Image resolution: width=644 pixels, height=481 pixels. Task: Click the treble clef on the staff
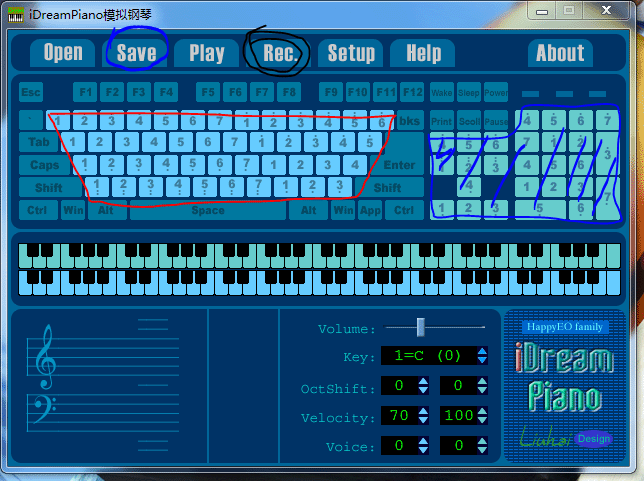point(46,357)
